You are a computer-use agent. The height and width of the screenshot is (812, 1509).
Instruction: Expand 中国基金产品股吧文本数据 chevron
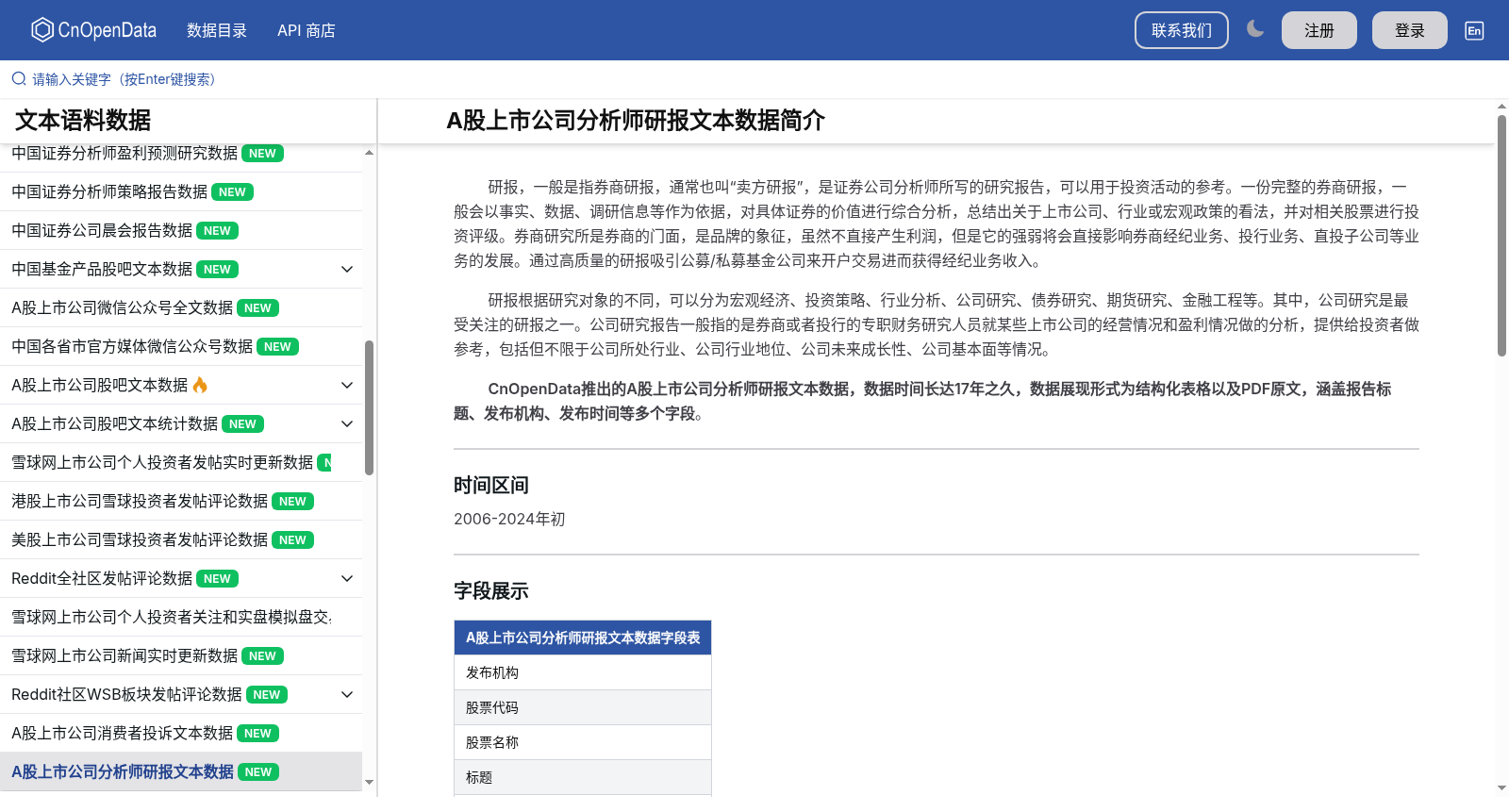(347, 269)
